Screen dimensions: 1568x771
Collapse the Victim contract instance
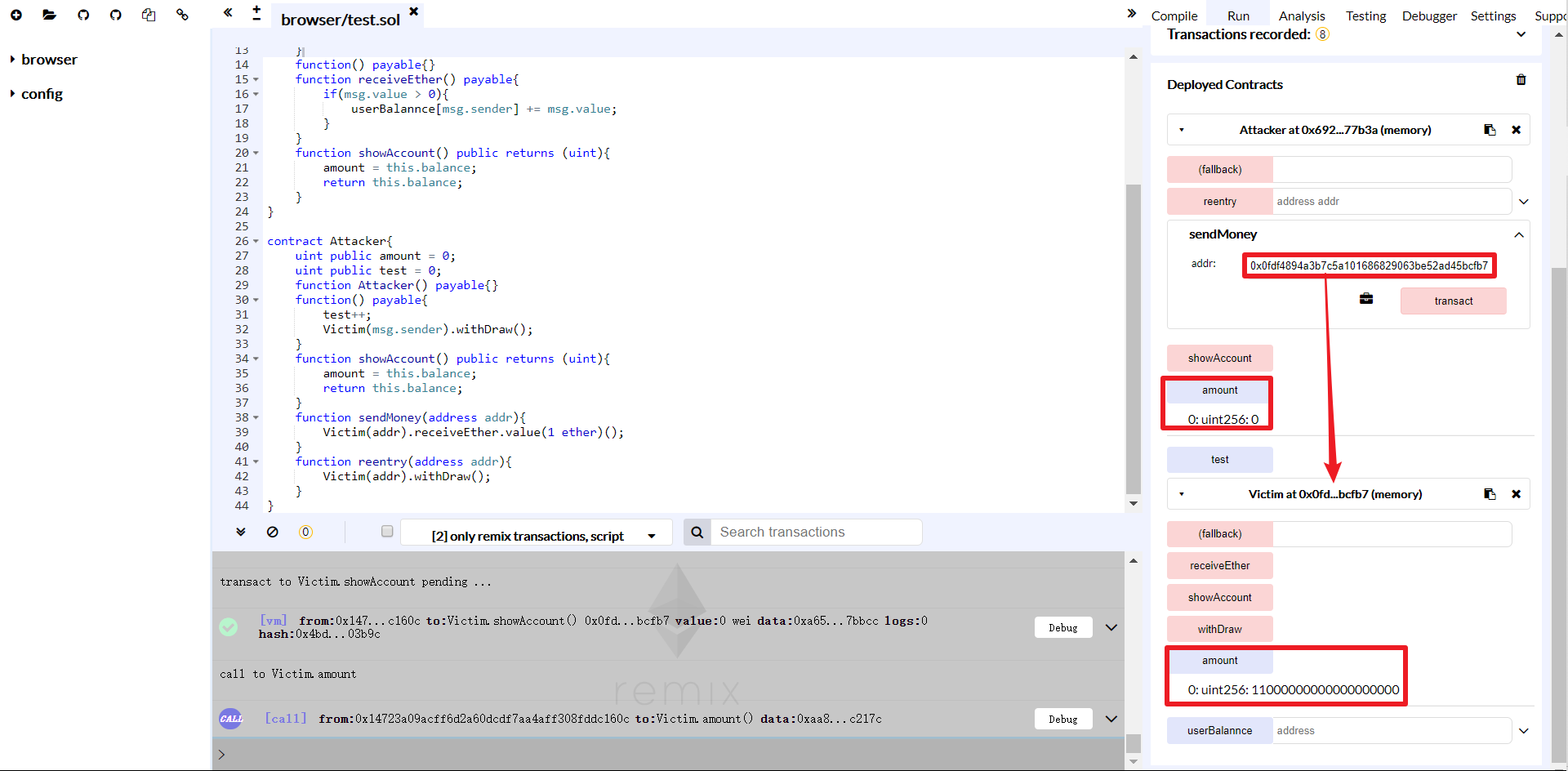[x=1182, y=494]
